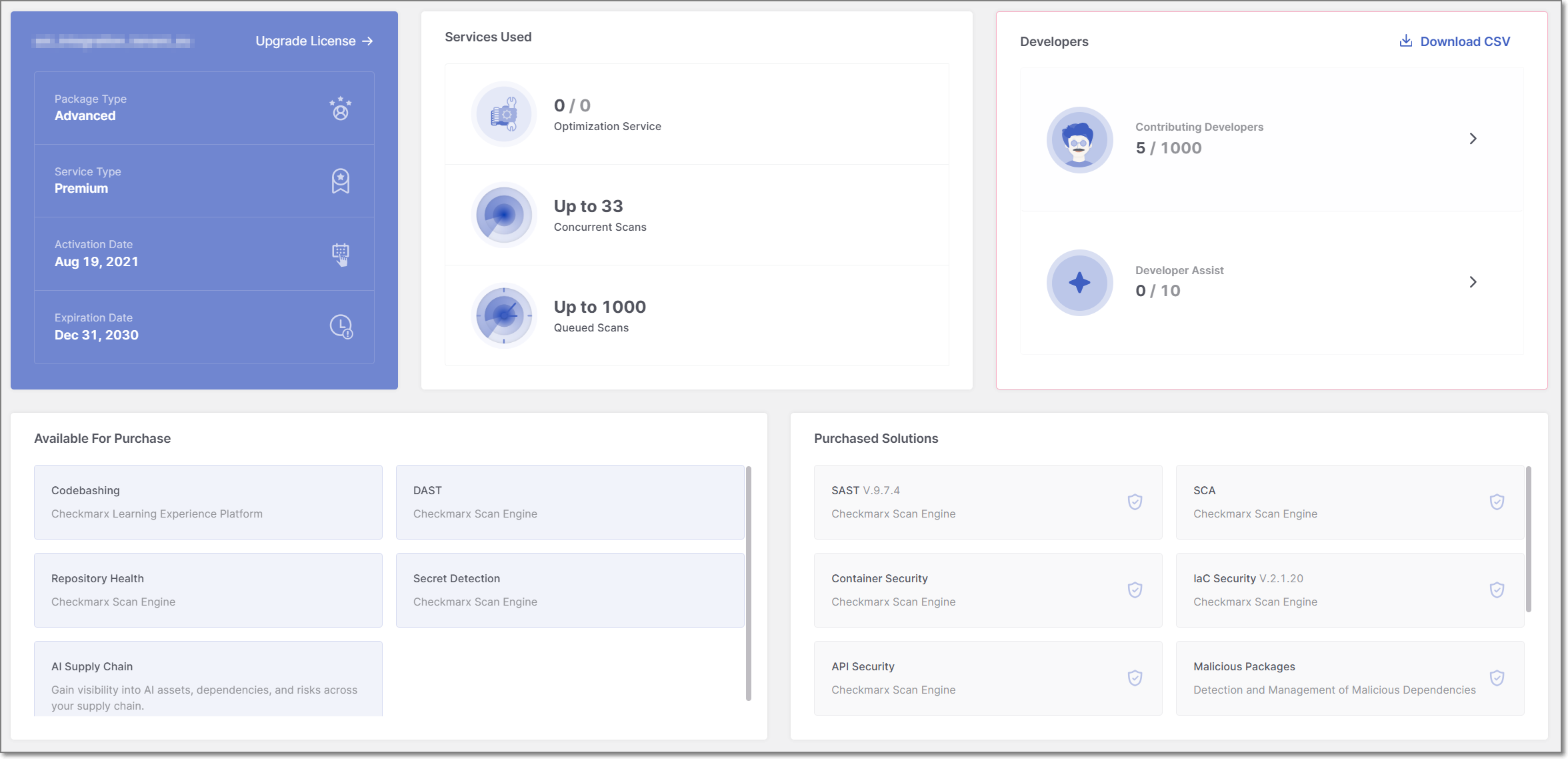Click the Available For Purchase heading
Screen dimensions: 1568x759
(103, 438)
